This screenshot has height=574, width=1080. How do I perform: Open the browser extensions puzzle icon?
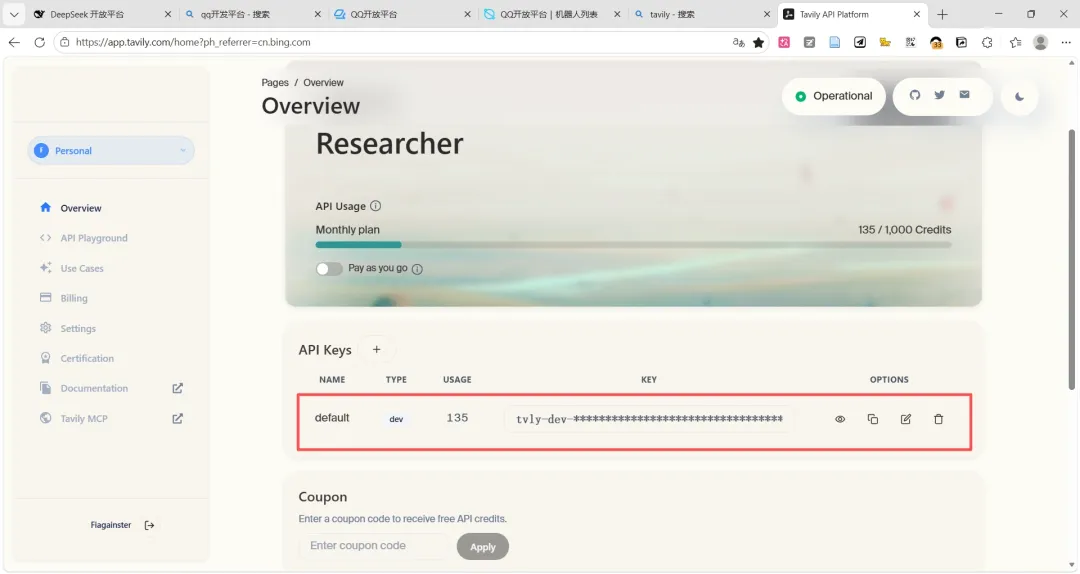[x=987, y=42]
